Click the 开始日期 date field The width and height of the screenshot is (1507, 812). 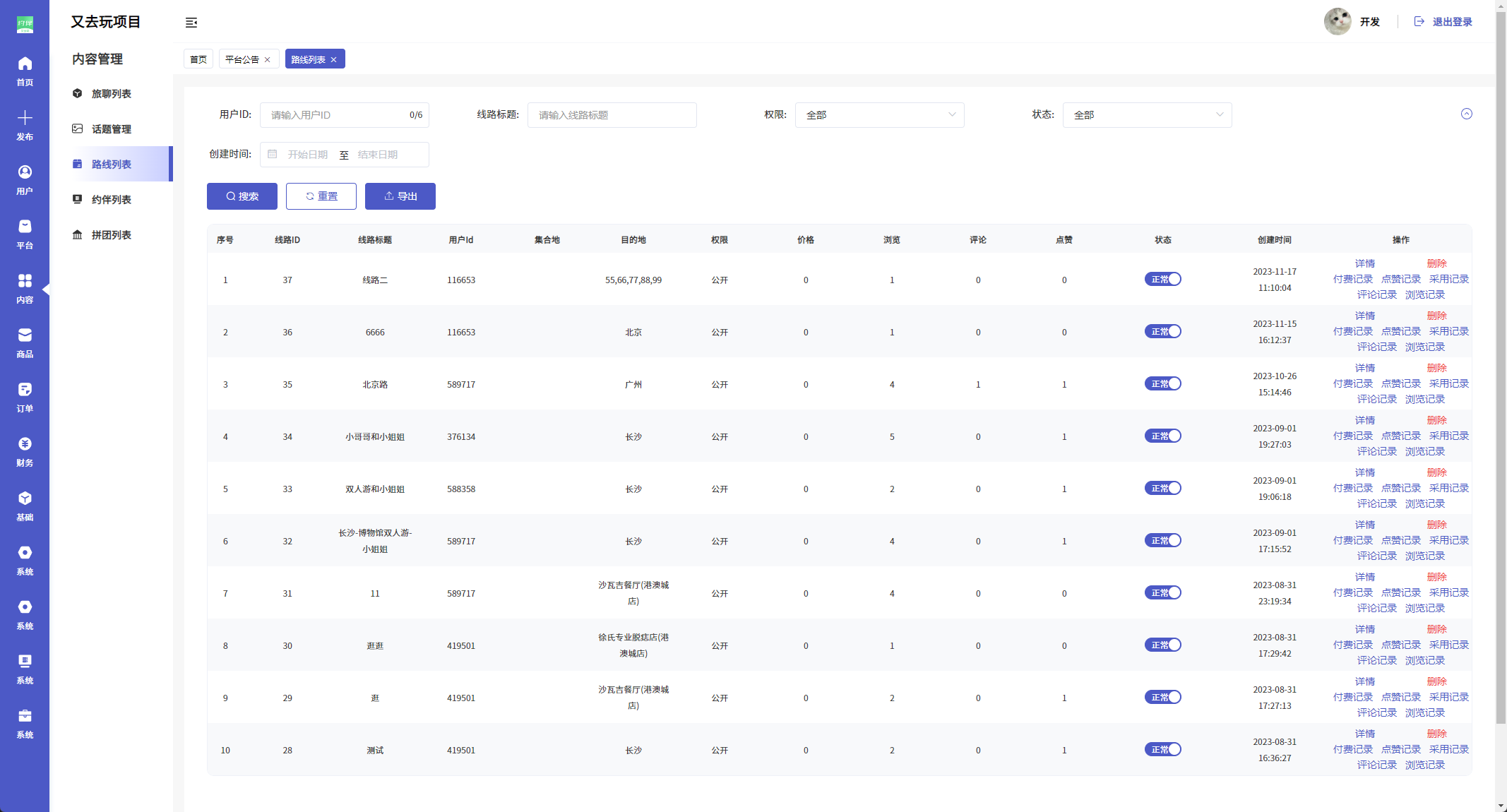(308, 155)
